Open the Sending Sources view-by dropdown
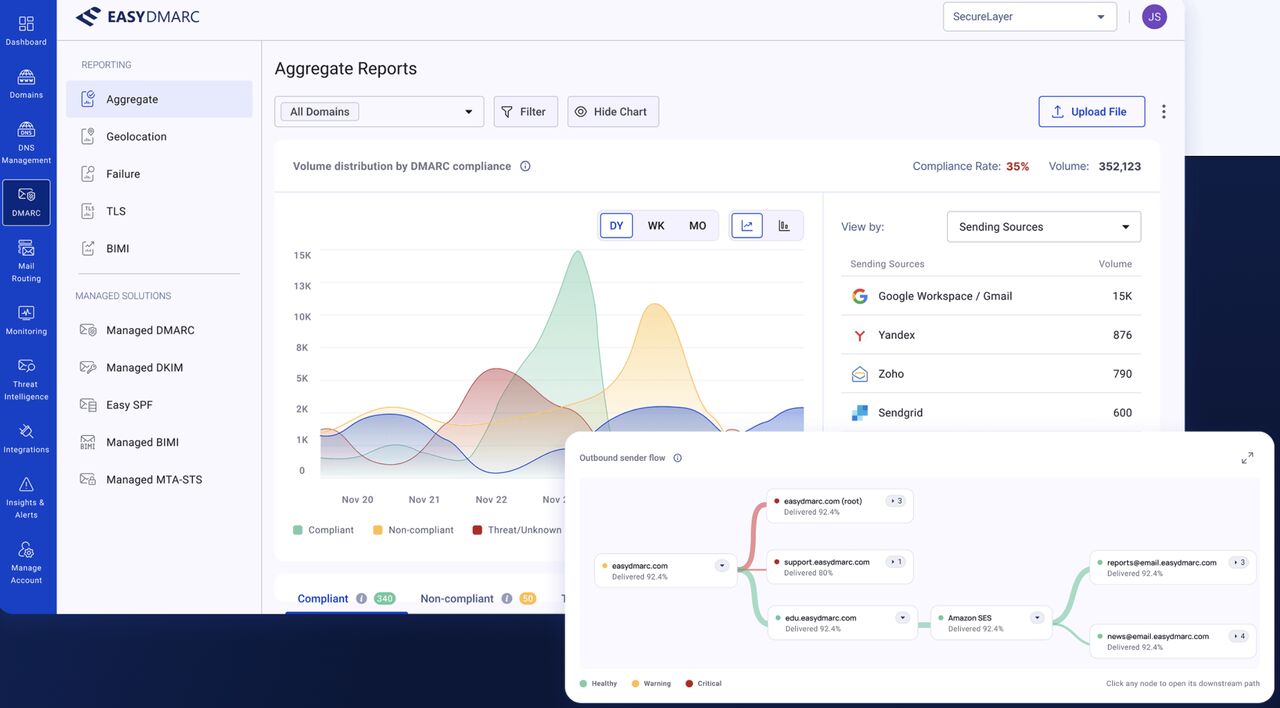1280x708 pixels. (x=1044, y=227)
